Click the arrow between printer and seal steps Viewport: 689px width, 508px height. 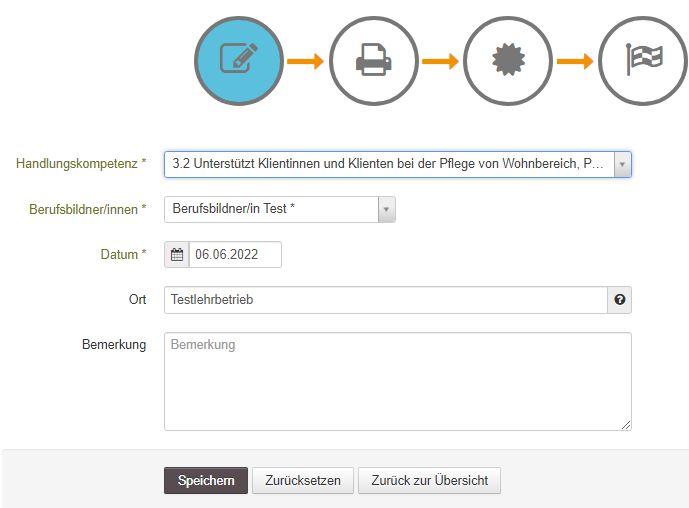tap(440, 62)
